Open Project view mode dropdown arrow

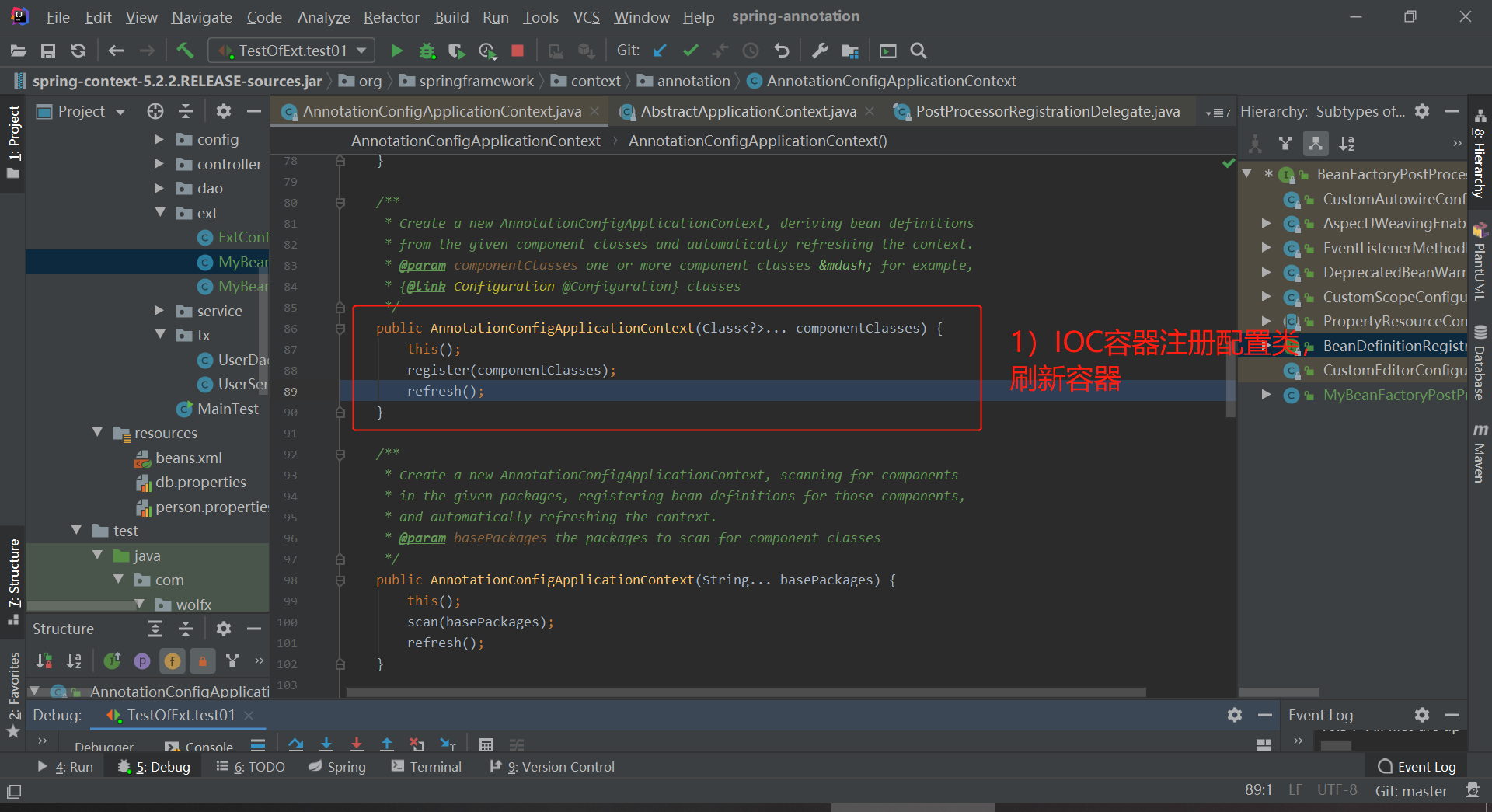point(120,112)
